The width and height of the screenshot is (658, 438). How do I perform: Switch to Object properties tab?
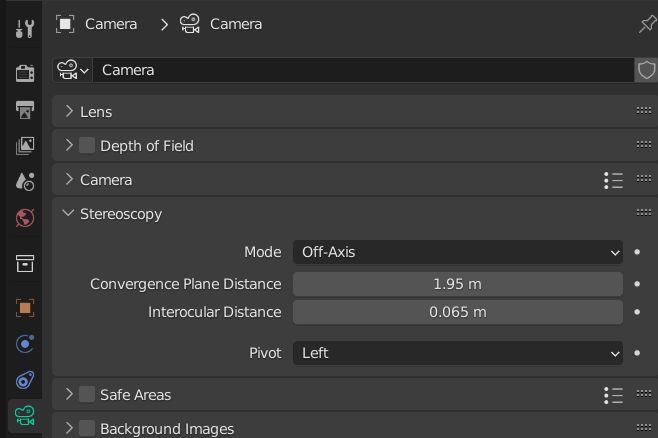point(25,308)
